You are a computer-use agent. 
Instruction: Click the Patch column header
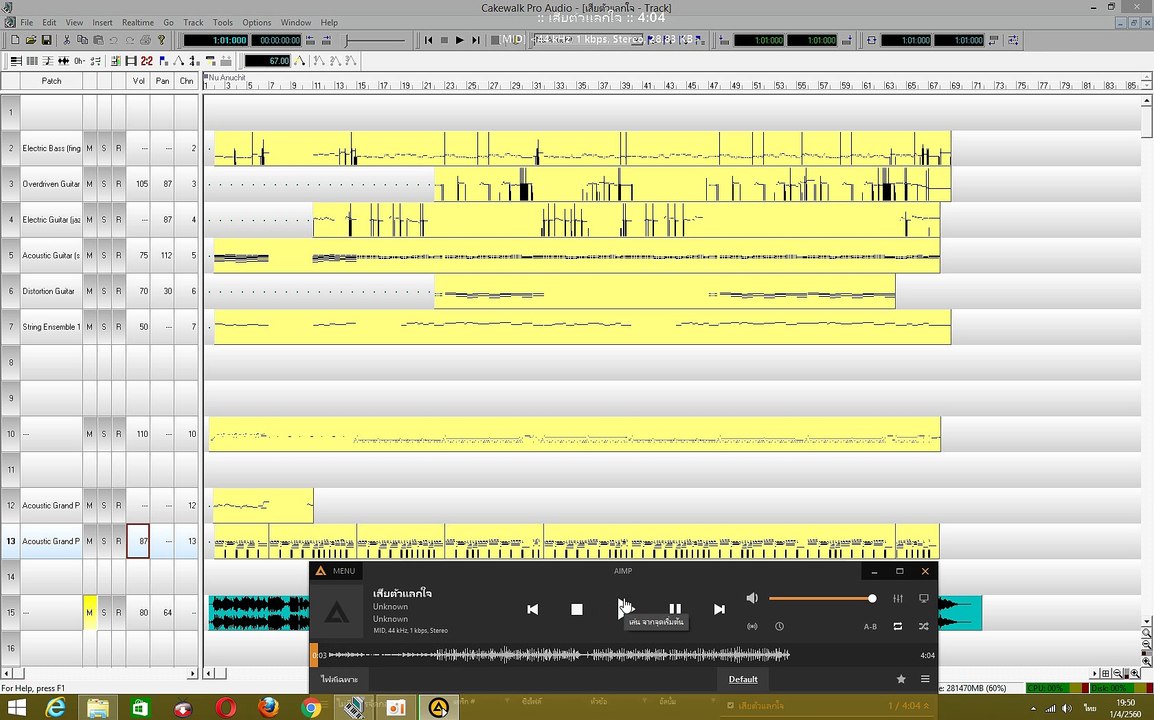(x=51, y=81)
